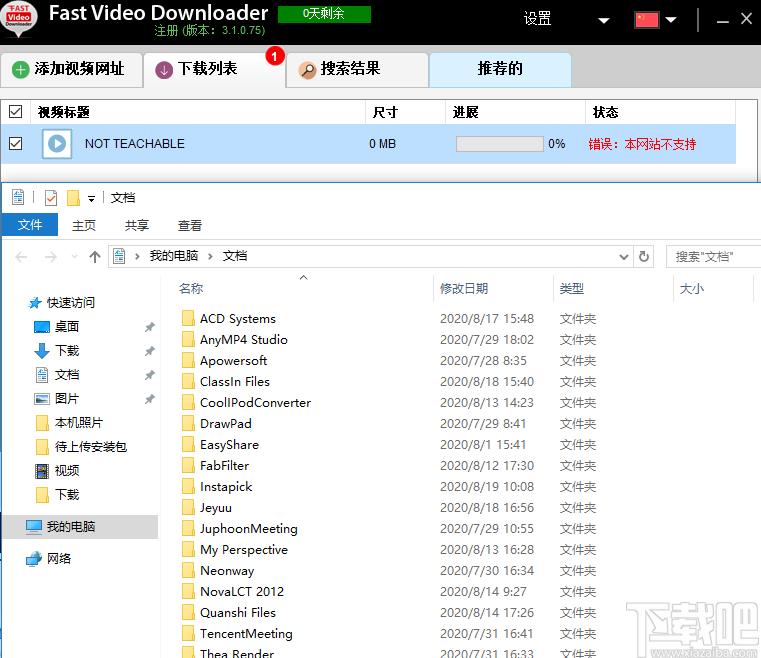This screenshot has width=761, height=658.
Task: Select the blue-arrow 下载 pinned quick access item
Action: [x=67, y=350]
